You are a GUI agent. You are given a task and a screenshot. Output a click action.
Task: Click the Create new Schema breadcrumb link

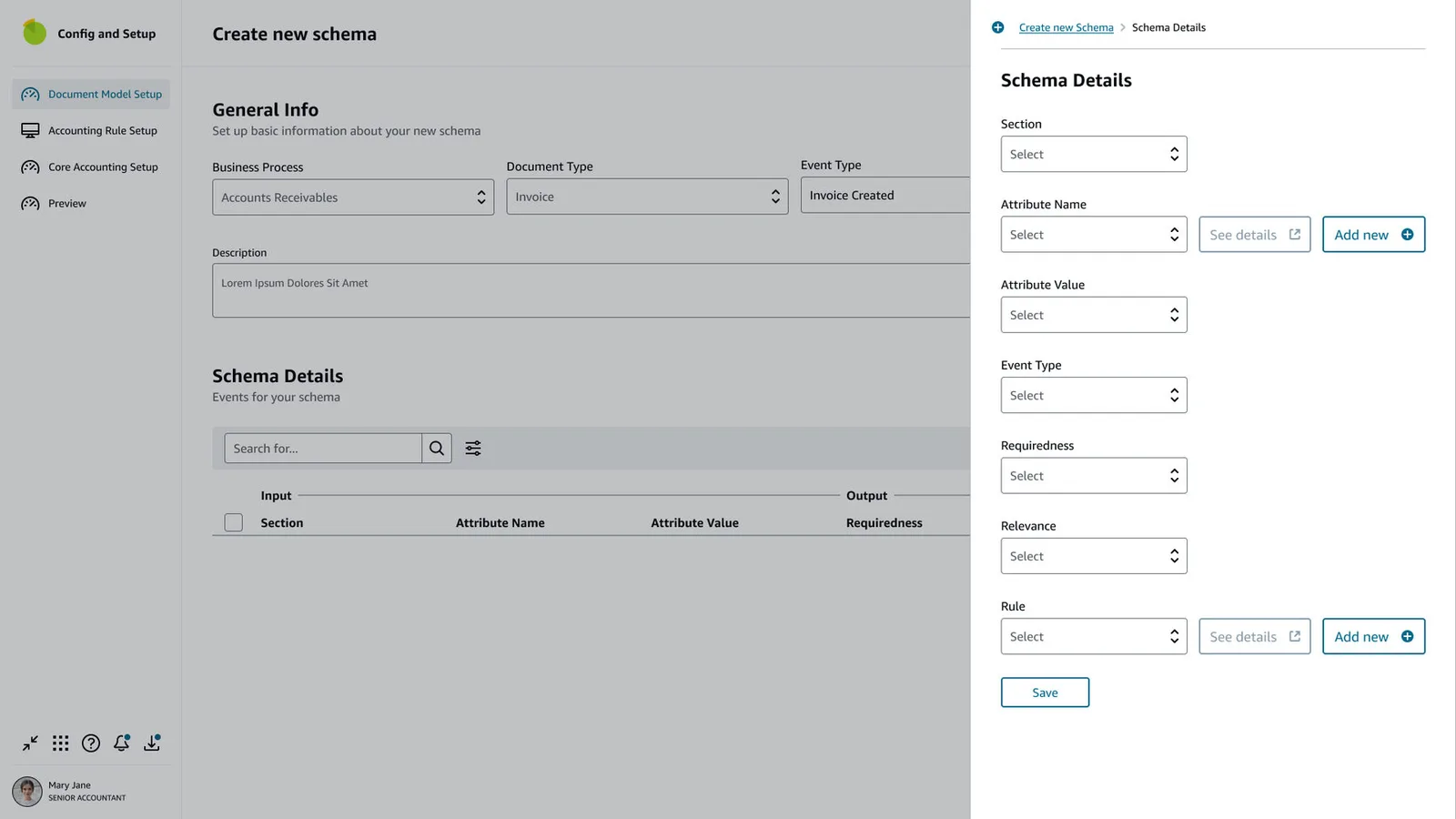click(1066, 28)
